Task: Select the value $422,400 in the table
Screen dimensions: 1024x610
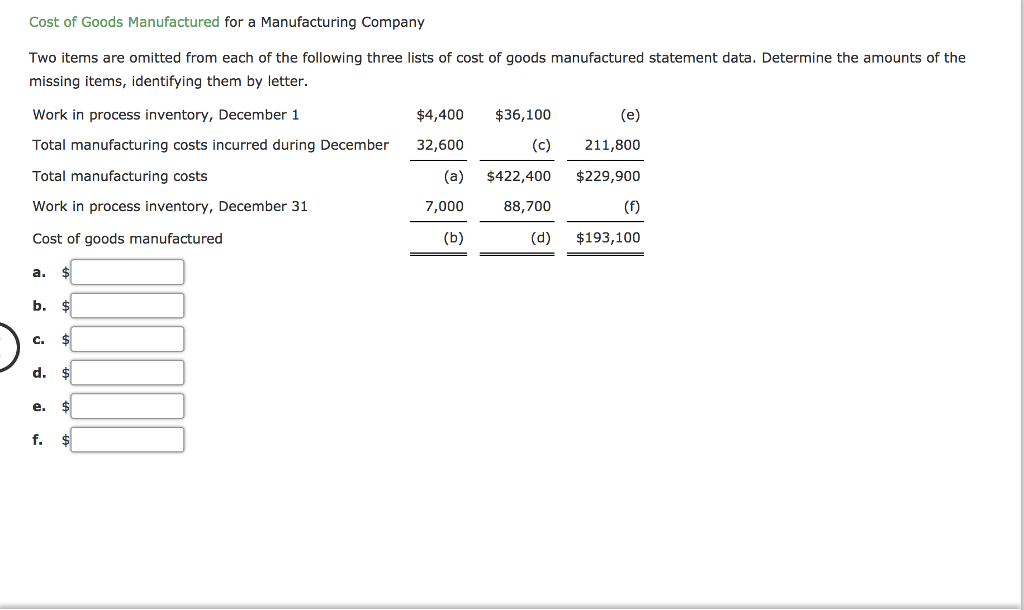Action: pyautogui.click(x=517, y=175)
